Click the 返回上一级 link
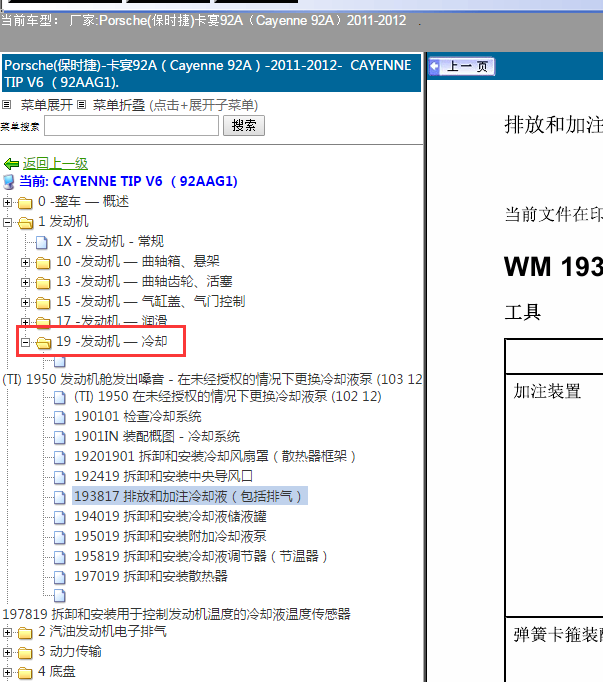Screen dimensions: 603x682 (x=55, y=164)
